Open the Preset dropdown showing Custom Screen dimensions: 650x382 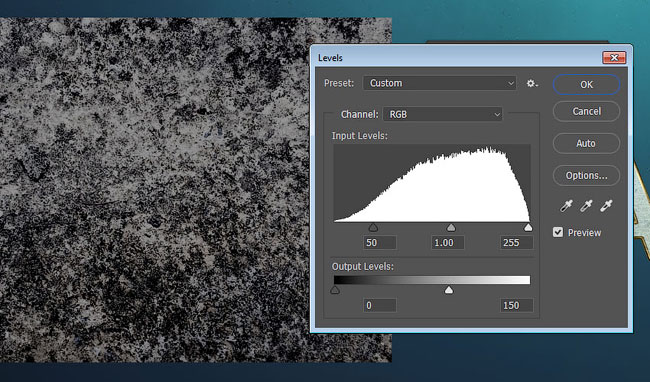tap(439, 83)
